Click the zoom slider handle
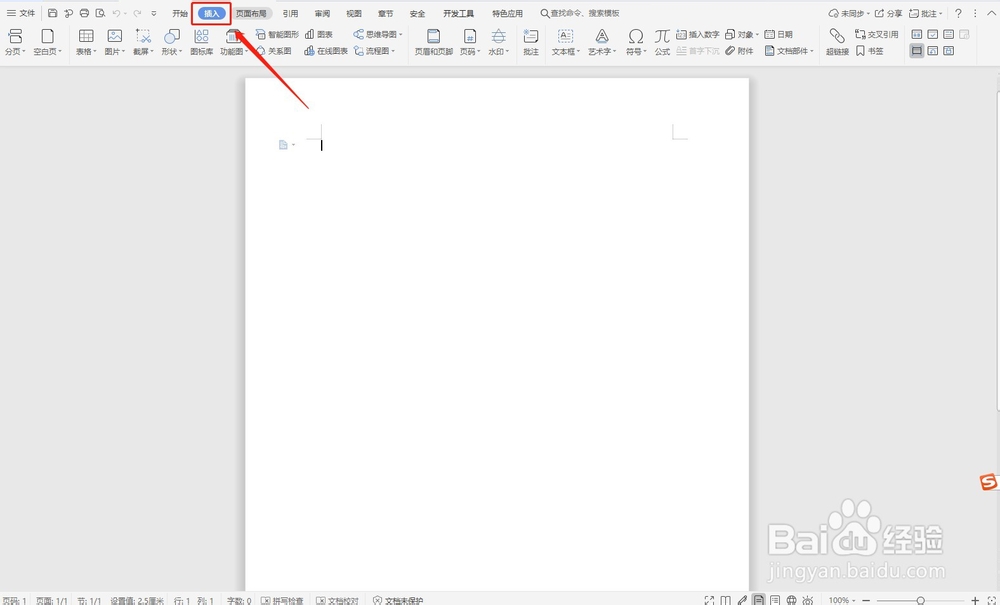Viewport: 1000px width, 605px height. [920, 601]
